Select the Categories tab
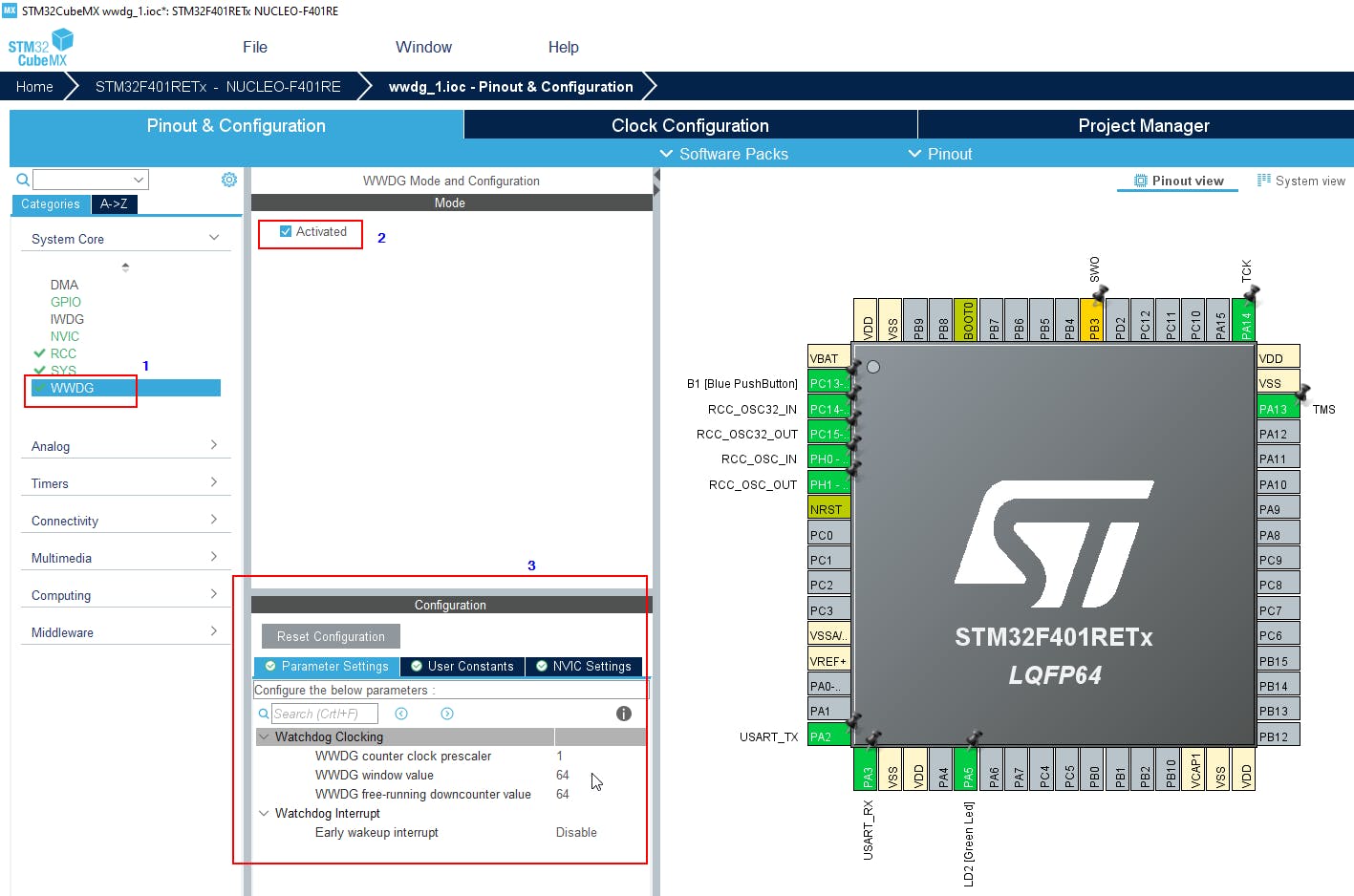Viewport: 1354px width, 896px height. coord(51,203)
